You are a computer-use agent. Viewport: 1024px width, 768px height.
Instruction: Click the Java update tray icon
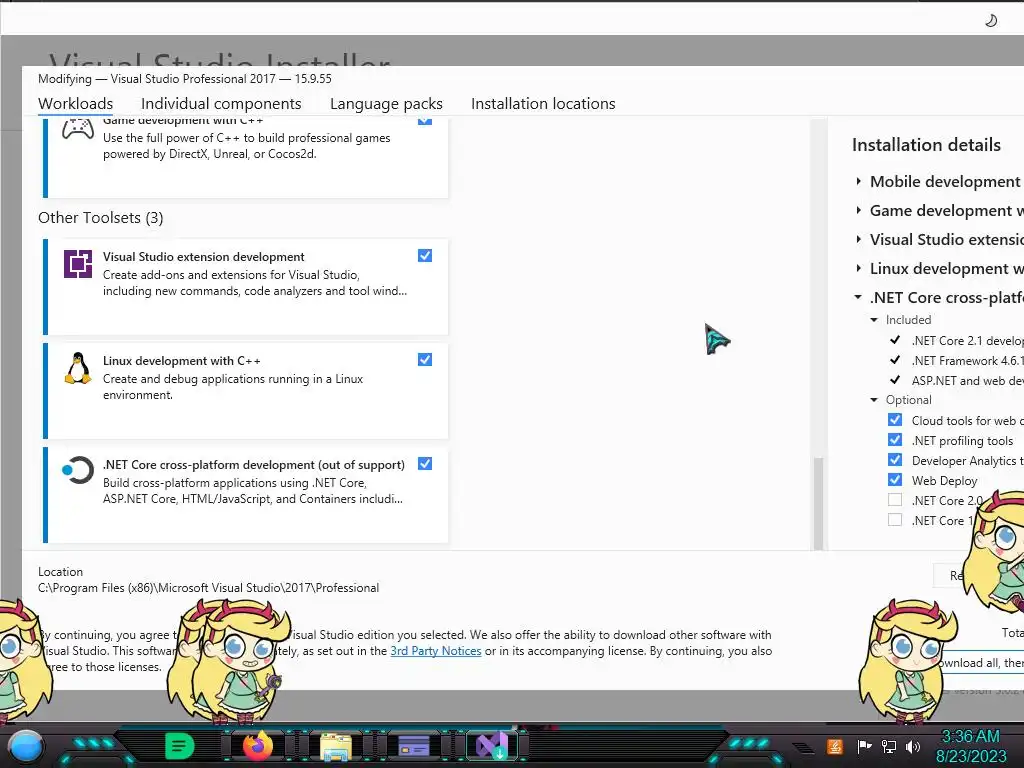835,746
